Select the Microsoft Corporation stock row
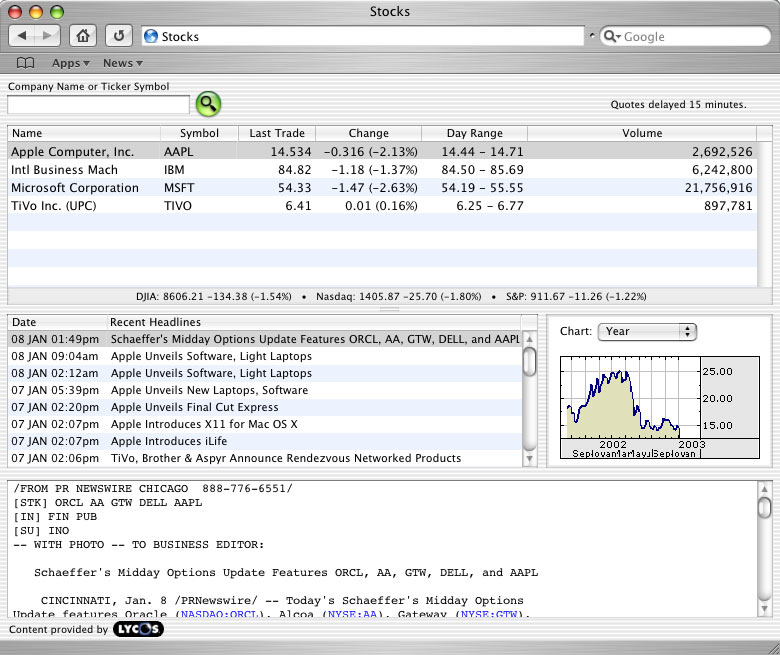This screenshot has width=780, height=655. pos(75,188)
